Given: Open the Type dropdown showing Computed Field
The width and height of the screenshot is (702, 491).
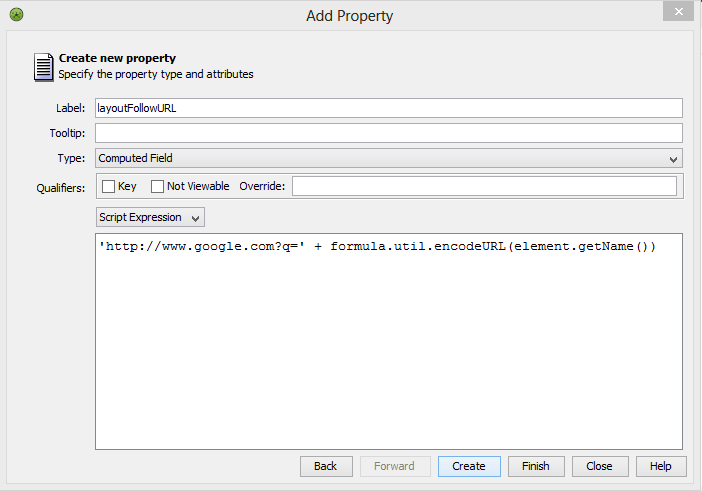Looking at the screenshot, I should [x=389, y=158].
